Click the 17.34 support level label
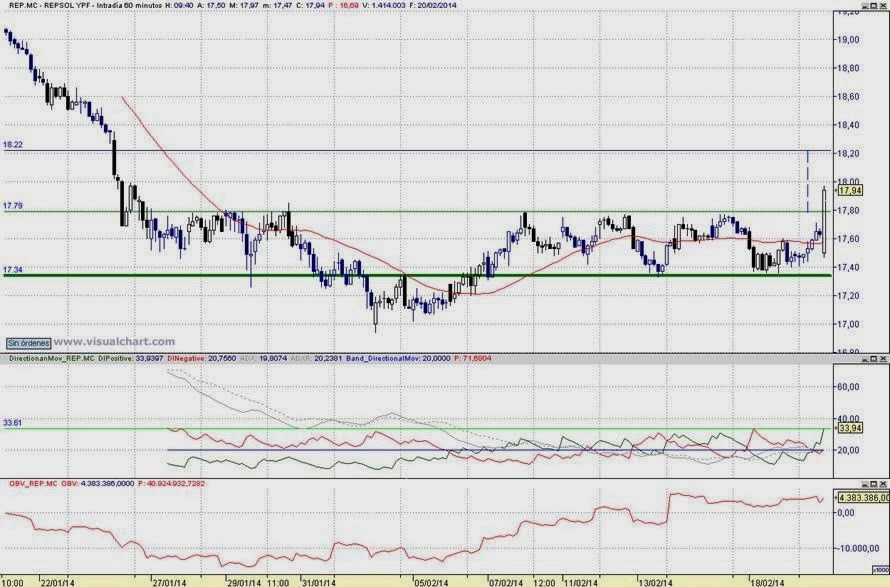This screenshot has width=890, height=587. pyautogui.click(x=12, y=269)
